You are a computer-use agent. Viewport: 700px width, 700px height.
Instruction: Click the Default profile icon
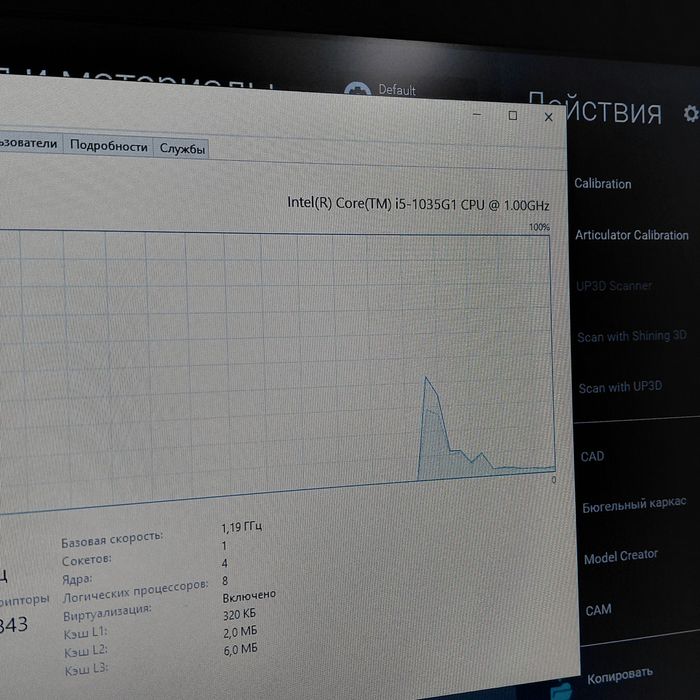pos(357,88)
